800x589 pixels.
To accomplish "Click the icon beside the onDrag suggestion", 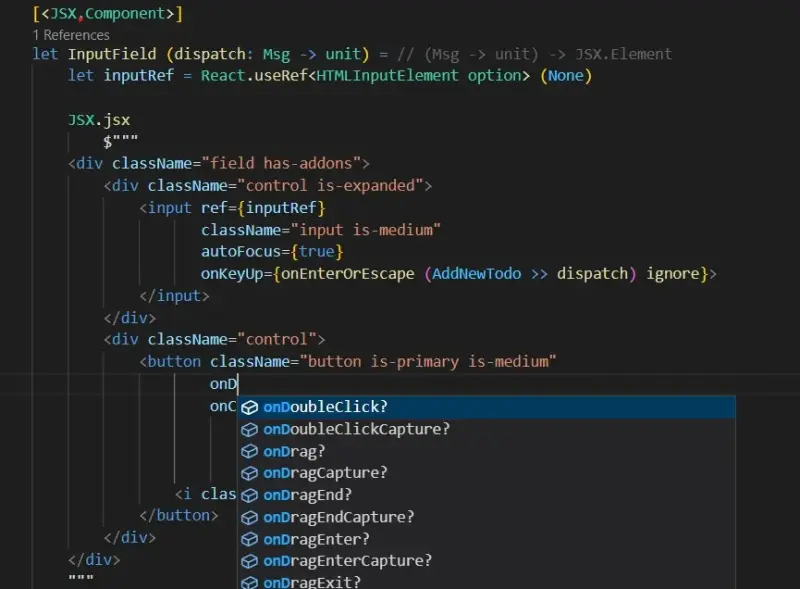I will coord(250,451).
